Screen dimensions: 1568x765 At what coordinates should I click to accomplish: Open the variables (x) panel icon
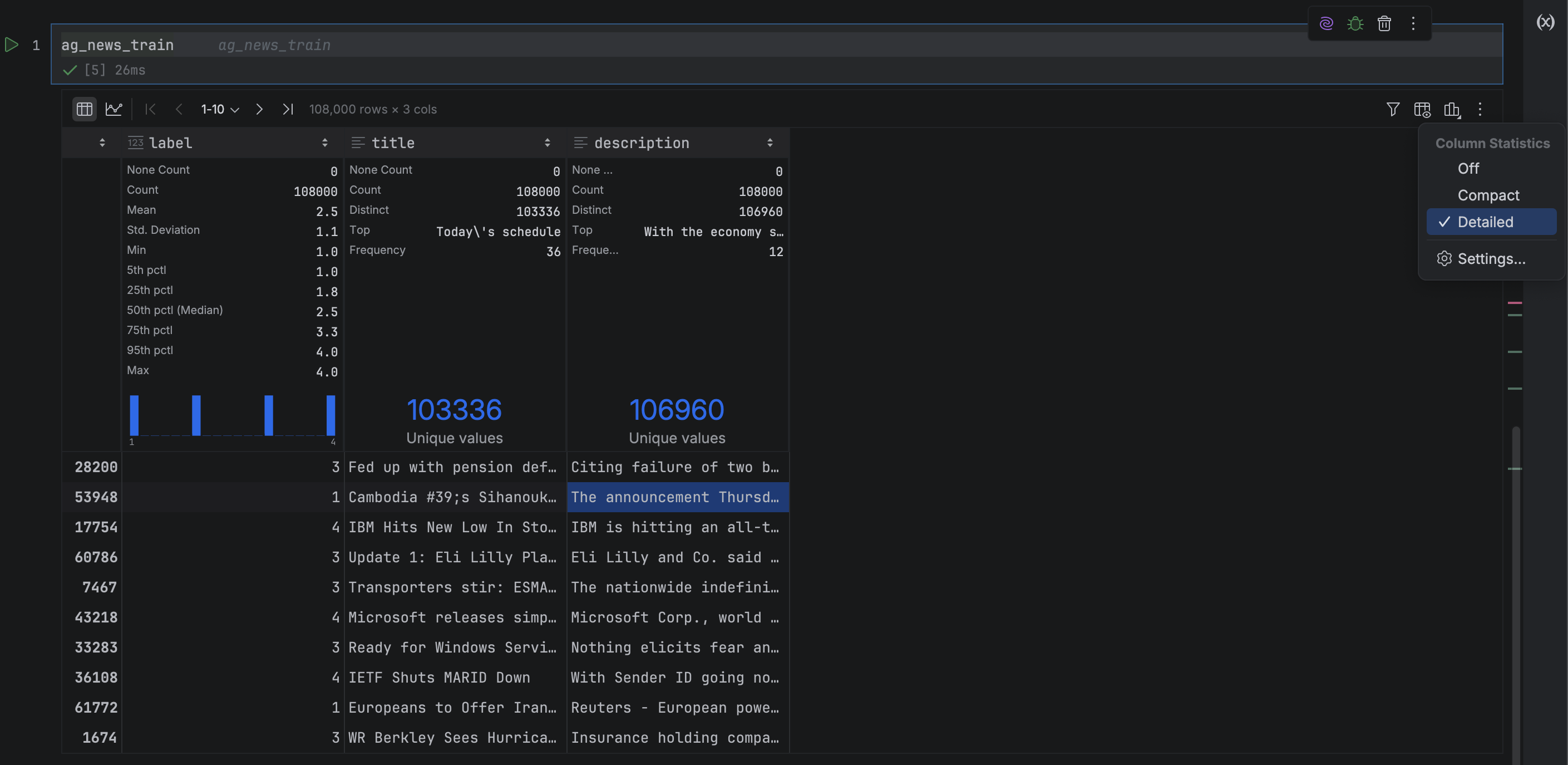pos(1545,22)
